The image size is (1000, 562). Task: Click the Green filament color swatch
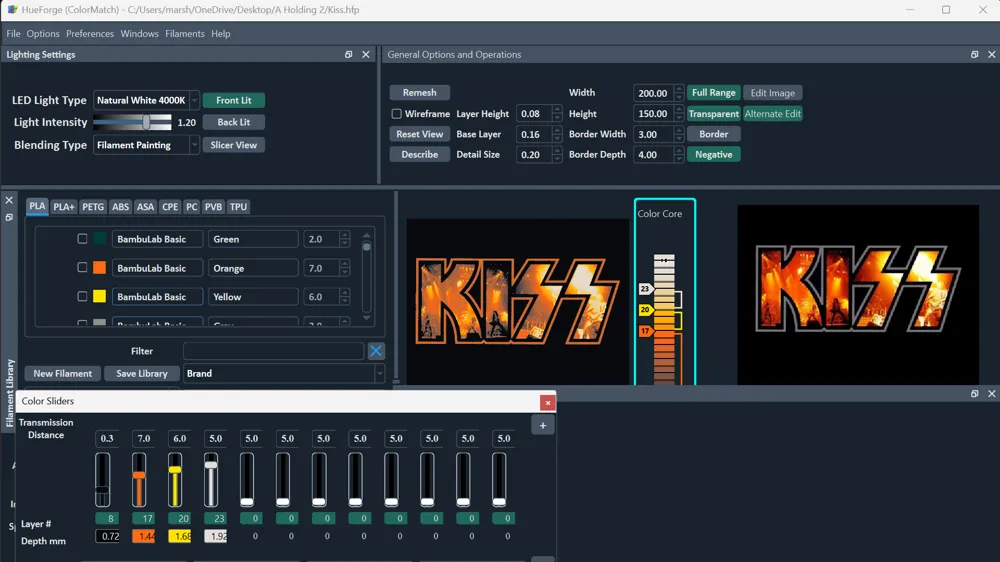[99, 239]
